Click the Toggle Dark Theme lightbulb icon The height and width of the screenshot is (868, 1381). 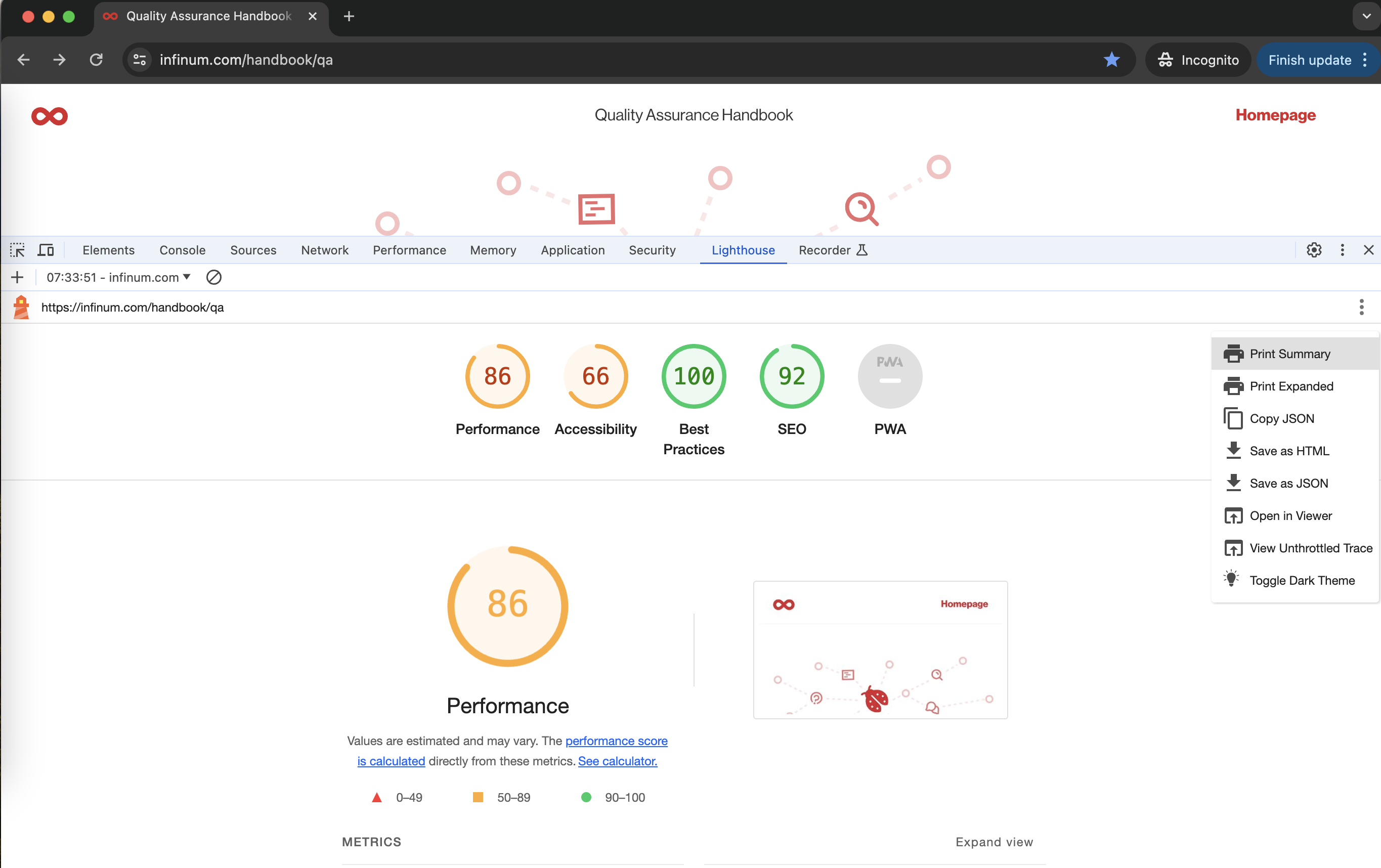tap(1231, 579)
